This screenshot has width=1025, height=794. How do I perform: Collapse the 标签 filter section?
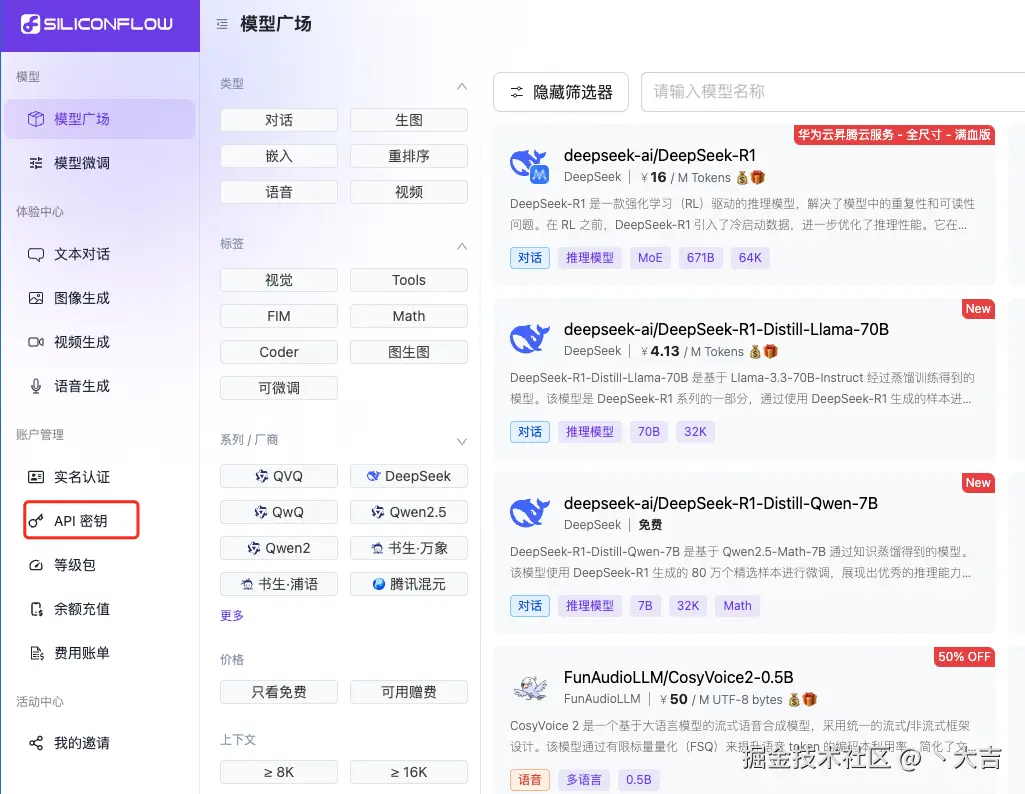(x=462, y=246)
